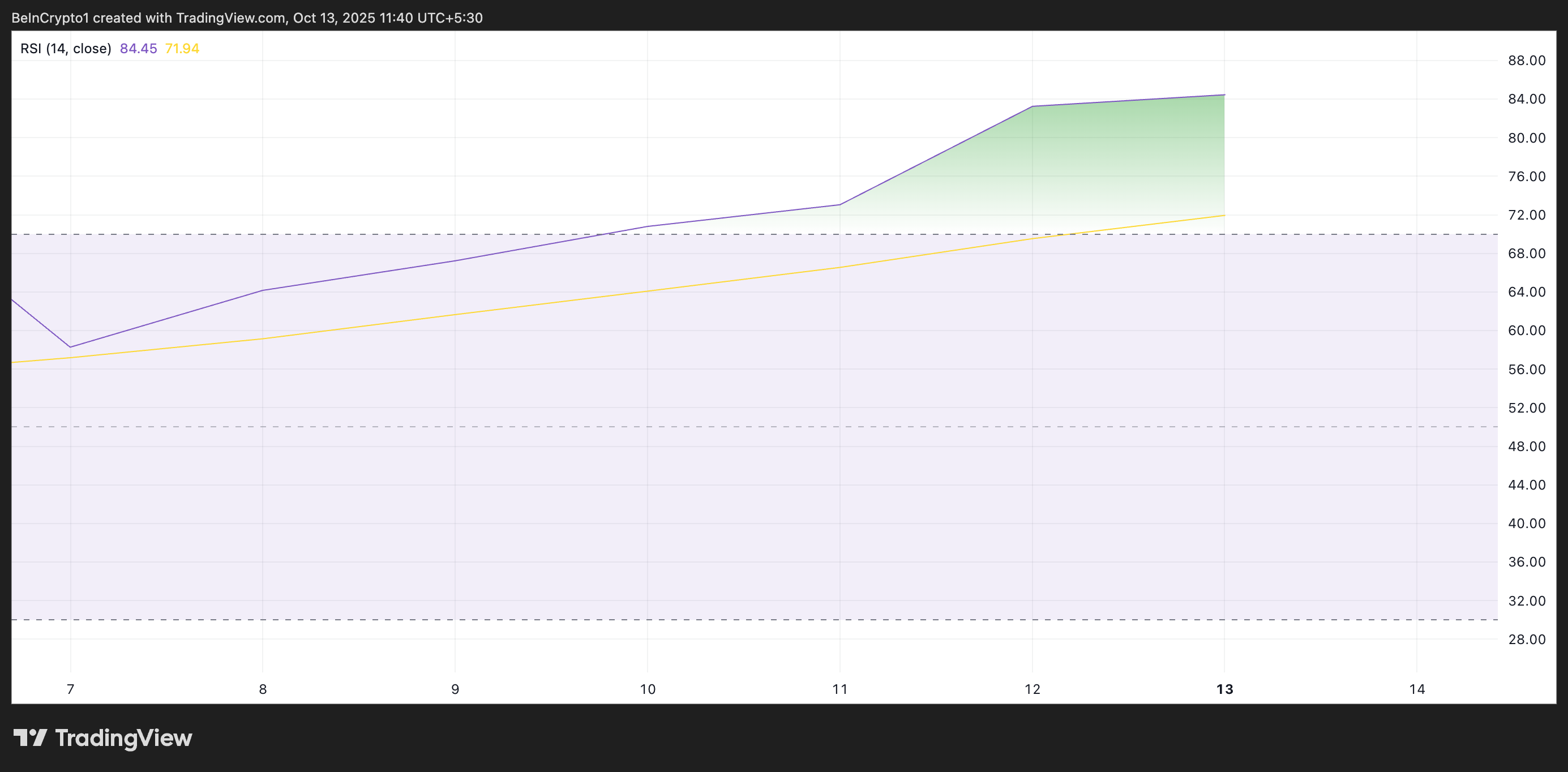Click the 52.00 price scale label

pos(1526,408)
